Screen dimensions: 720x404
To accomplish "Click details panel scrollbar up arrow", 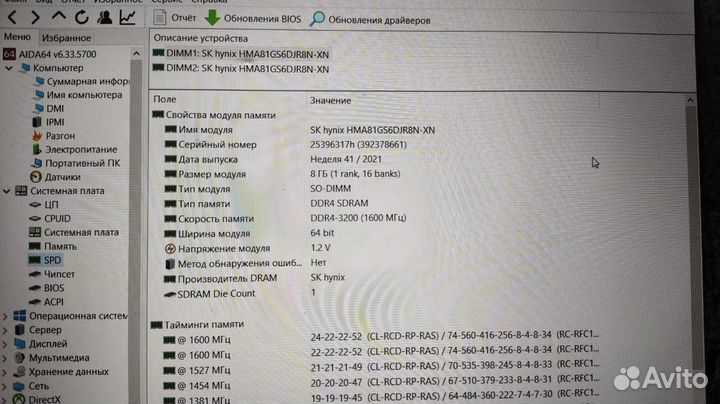I will 690,100.
